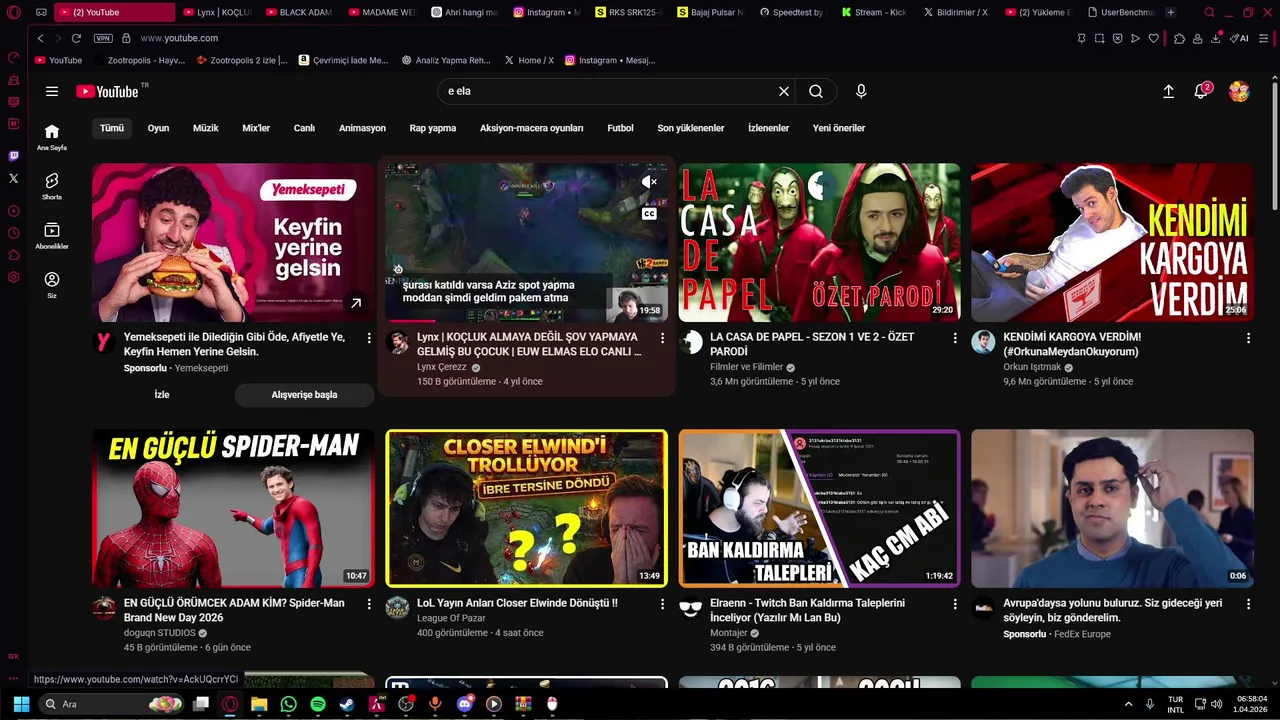
Task: Click the Lynx video progress bar
Action: (x=526, y=321)
